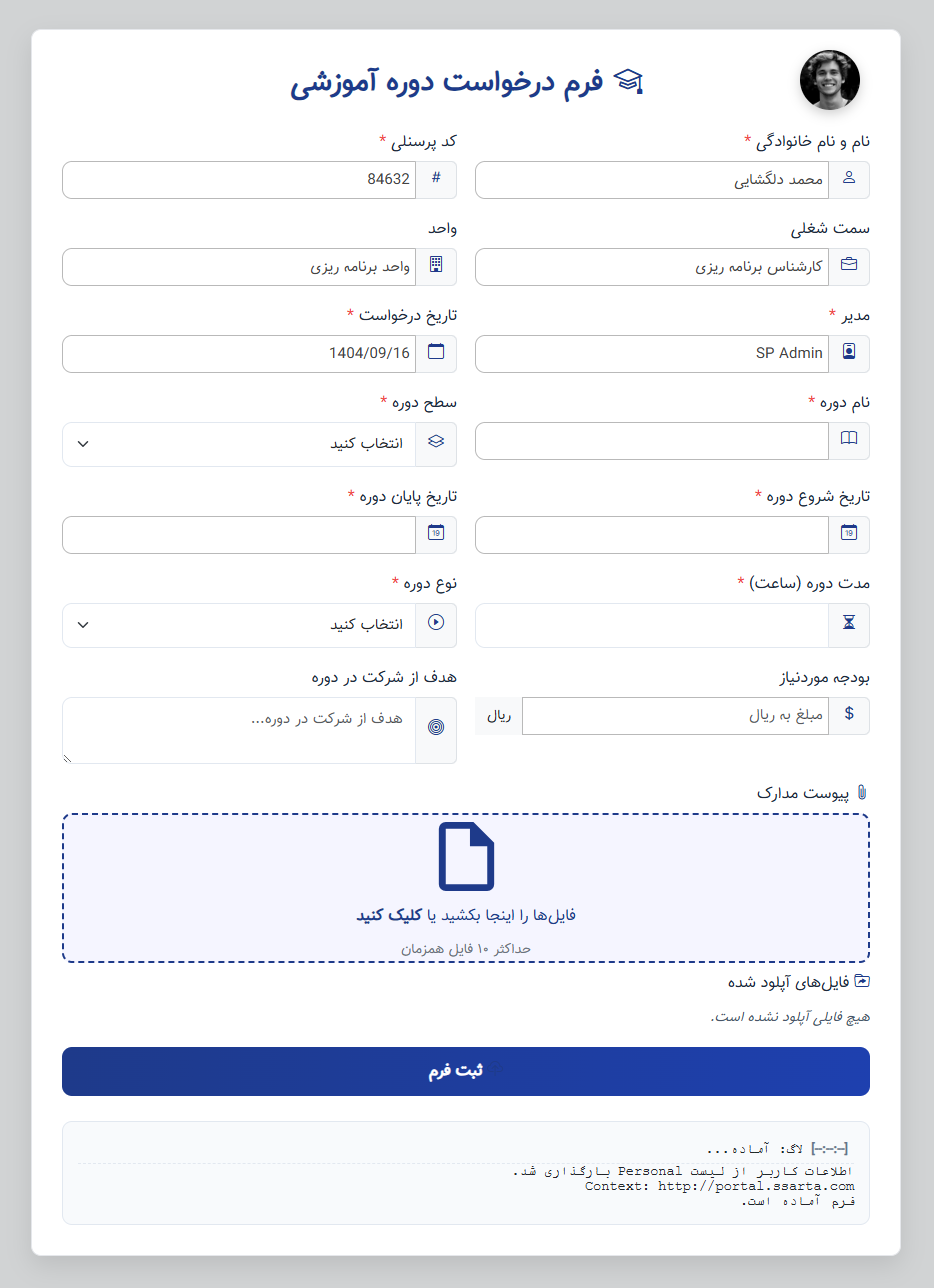Click the ID badge icon beside manager field
This screenshot has height=1288, width=934.
(x=849, y=353)
